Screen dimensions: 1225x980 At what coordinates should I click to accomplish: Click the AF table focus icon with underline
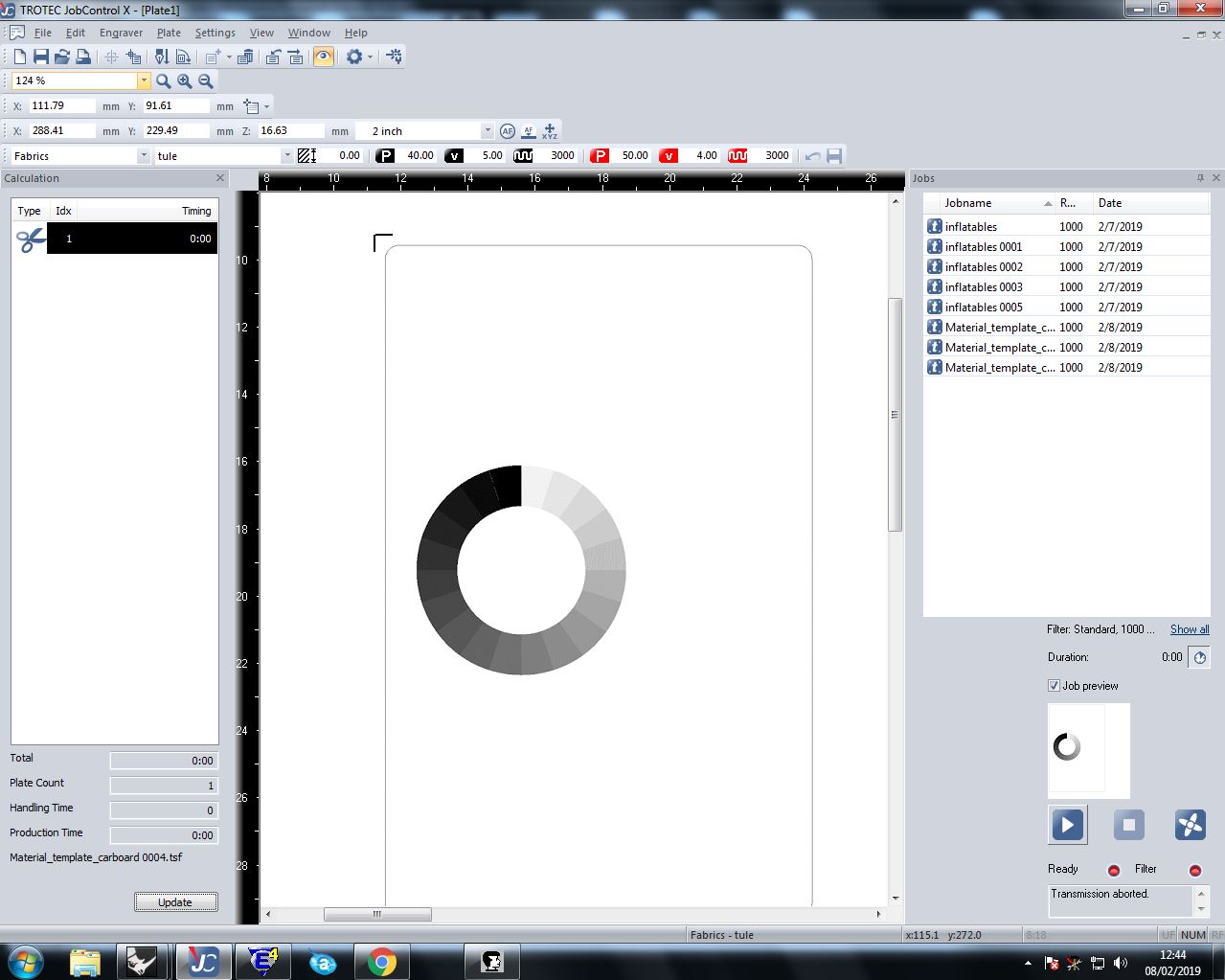coord(529,131)
